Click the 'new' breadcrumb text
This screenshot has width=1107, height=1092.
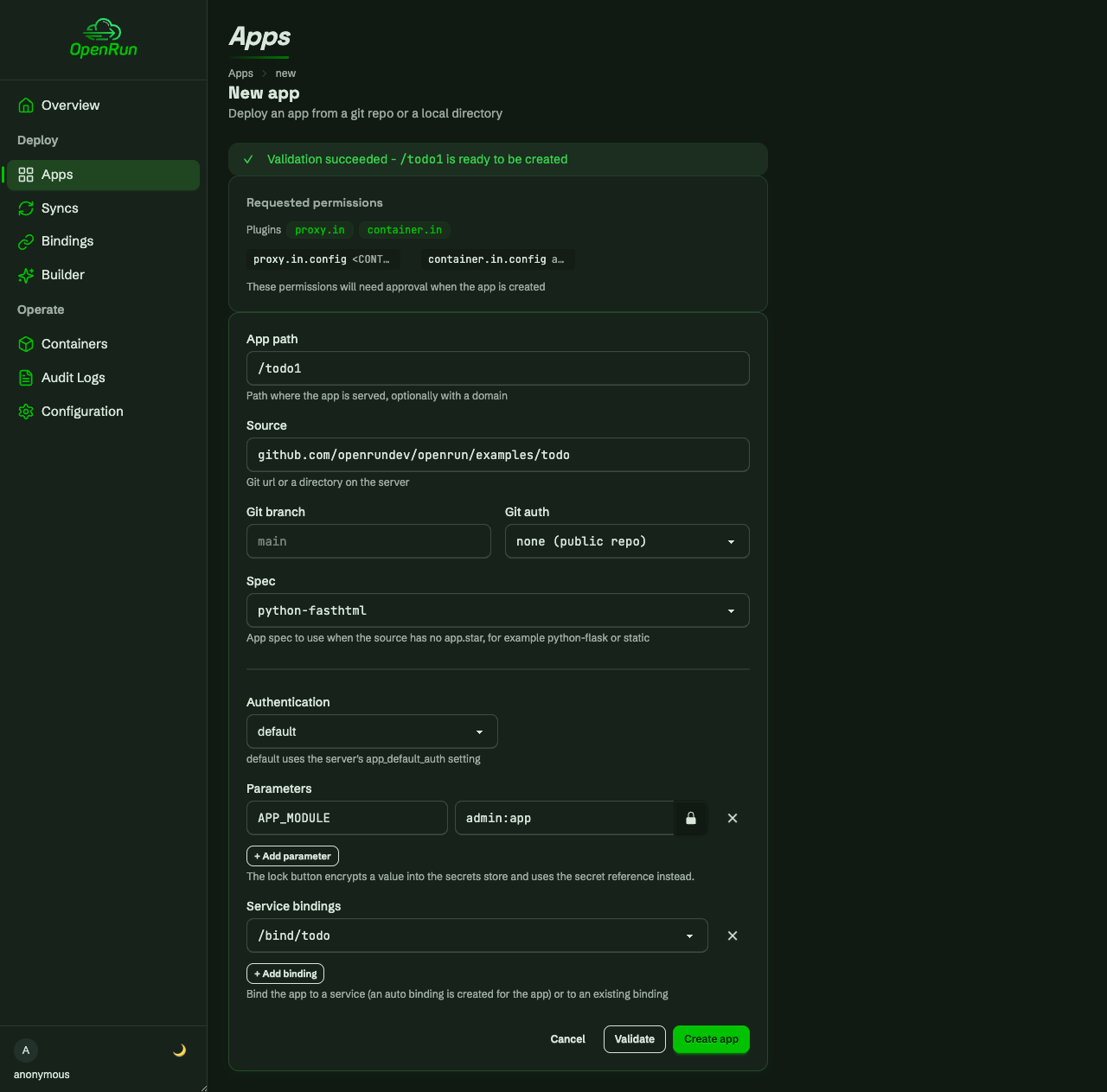(x=285, y=73)
